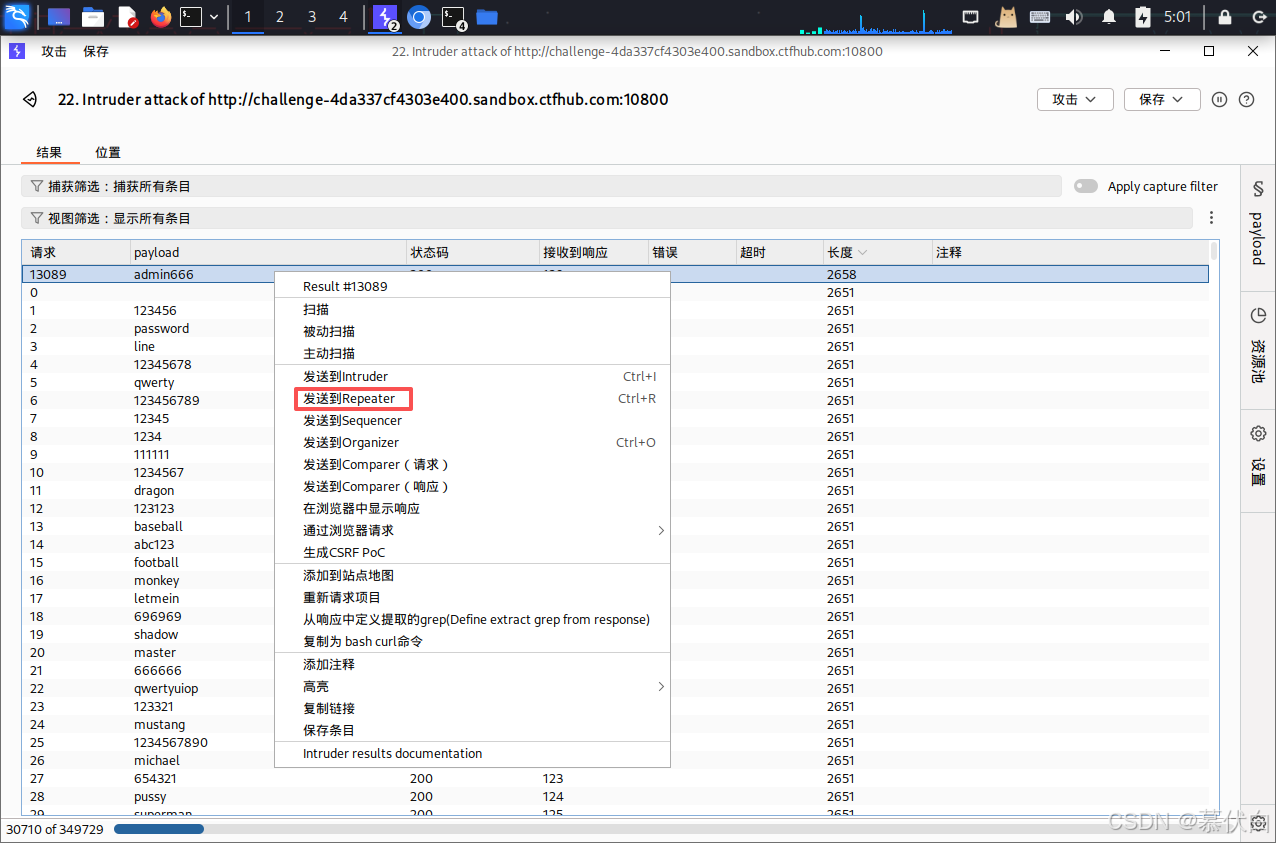Open the power manager battery icon
The width and height of the screenshot is (1276, 843).
click(1143, 17)
